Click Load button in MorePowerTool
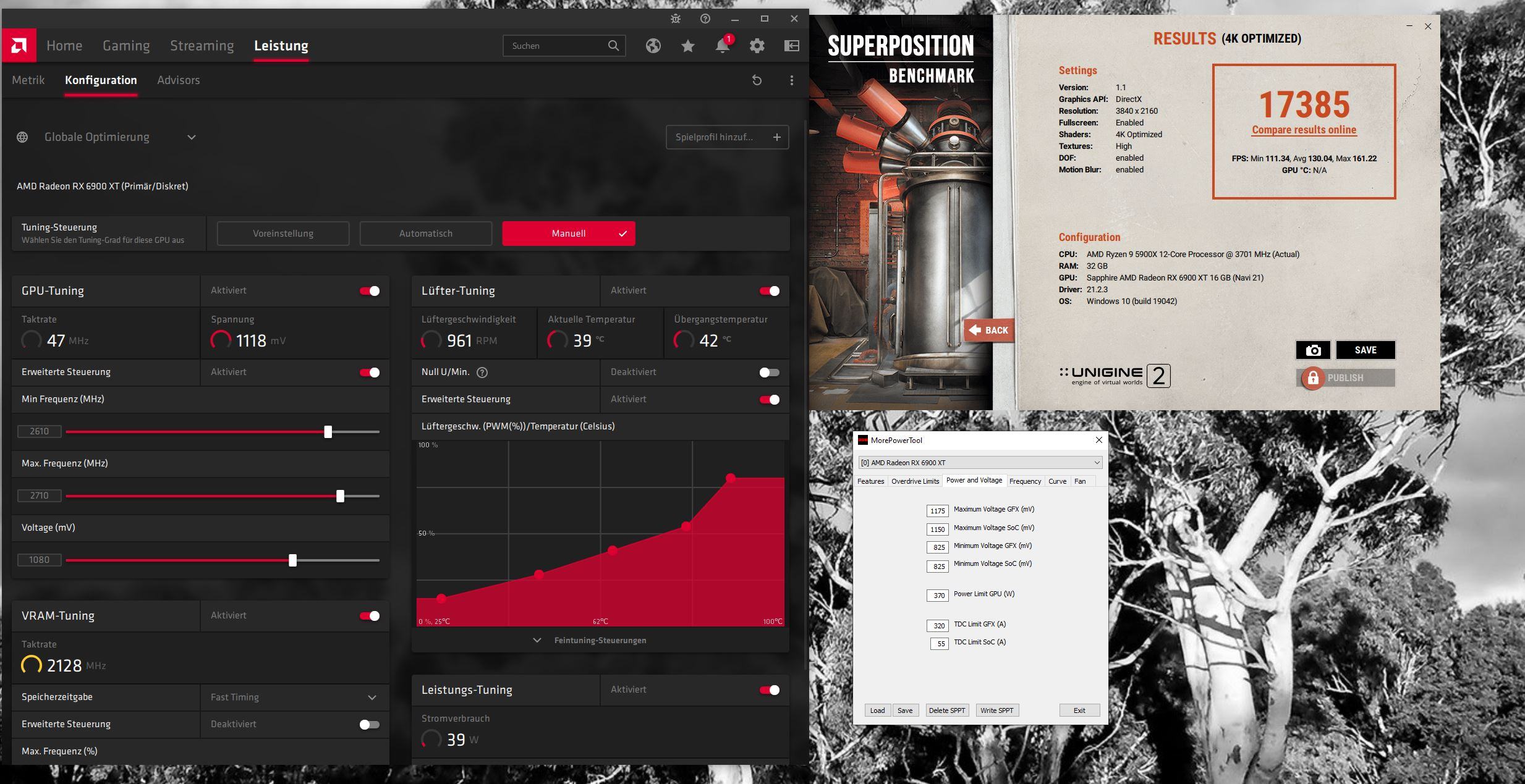The height and width of the screenshot is (784, 1525). coord(877,710)
